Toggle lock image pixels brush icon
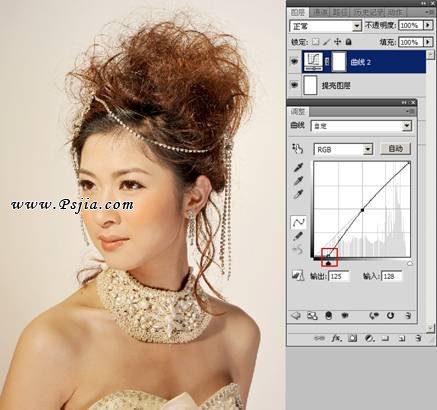This screenshot has height=410, width=437. click(327, 42)
